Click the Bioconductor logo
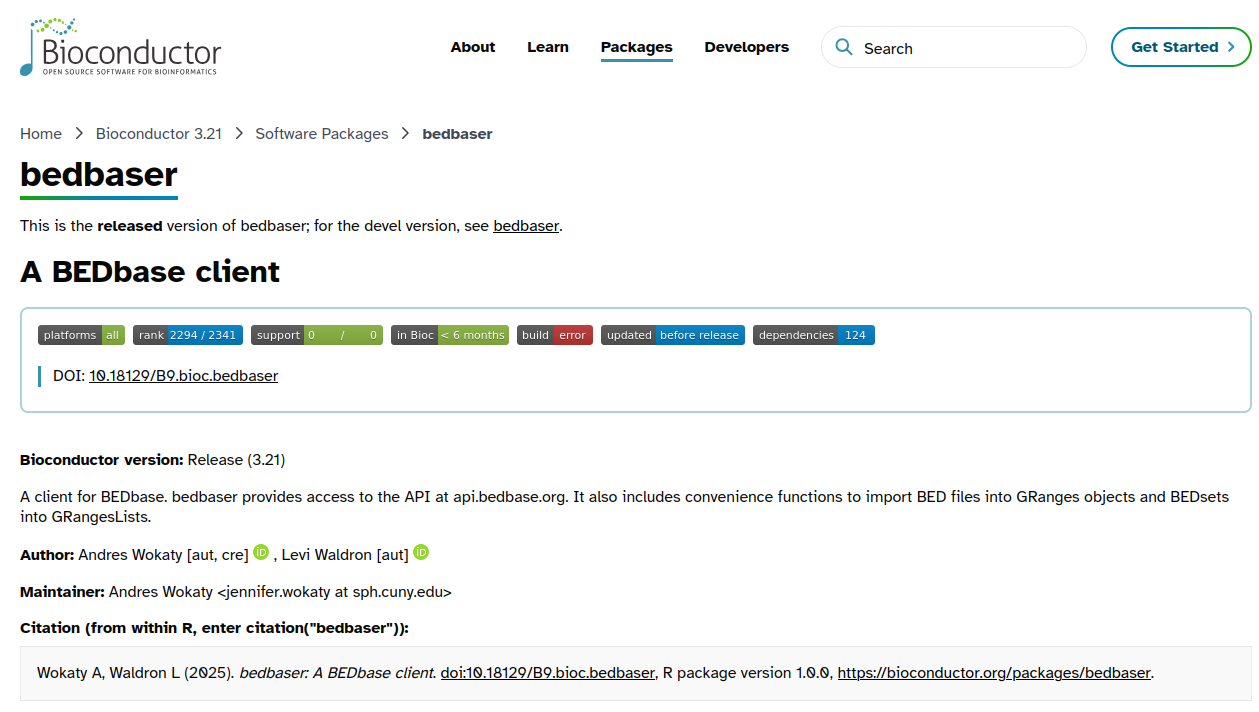 [120, 47]
